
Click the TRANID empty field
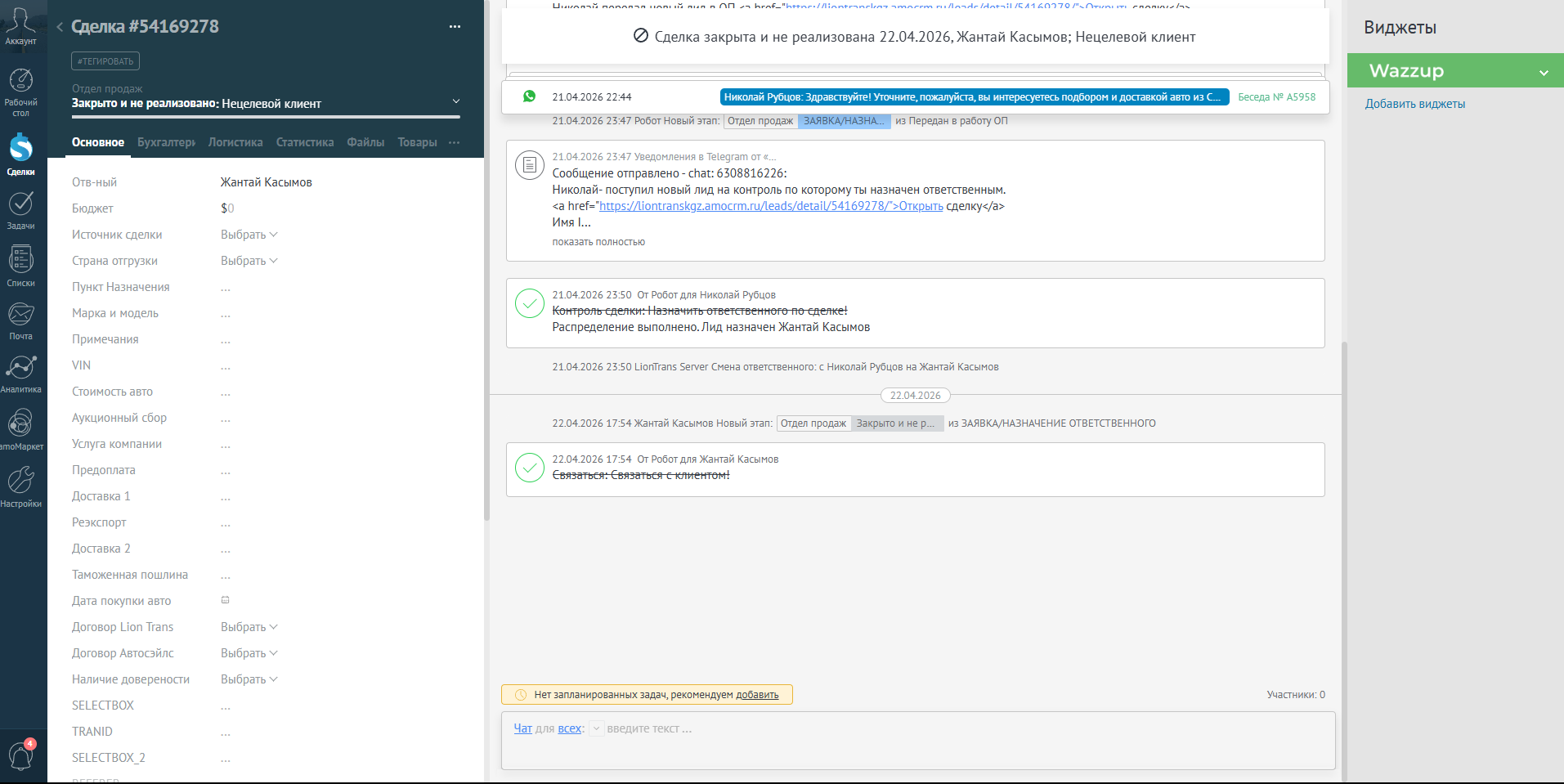[x=226, y=732]
